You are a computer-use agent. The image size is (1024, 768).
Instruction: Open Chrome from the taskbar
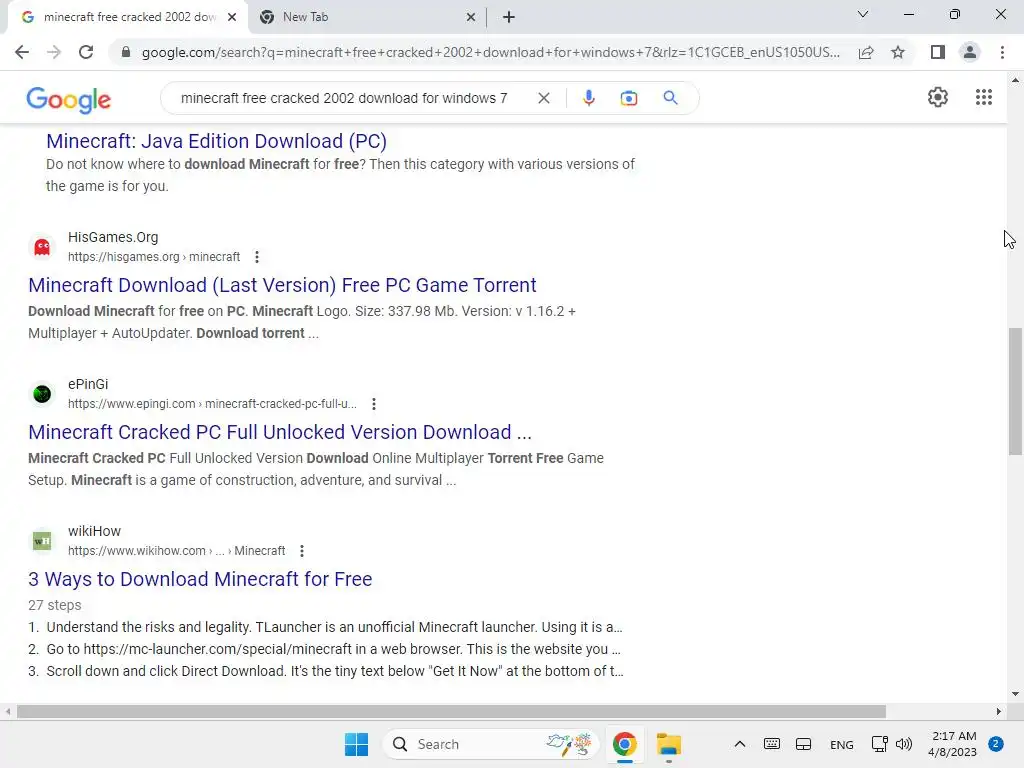point(624,744)
